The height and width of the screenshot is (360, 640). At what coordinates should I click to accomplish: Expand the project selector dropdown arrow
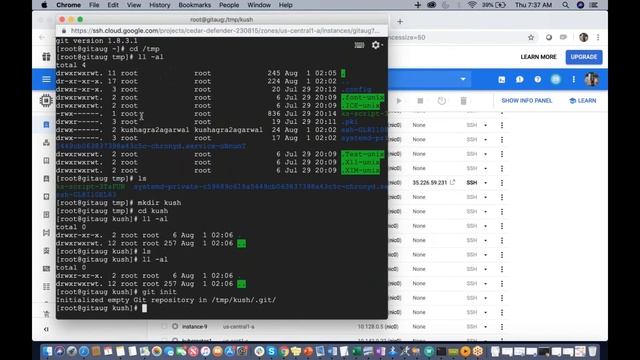click(x=463, y=79)
